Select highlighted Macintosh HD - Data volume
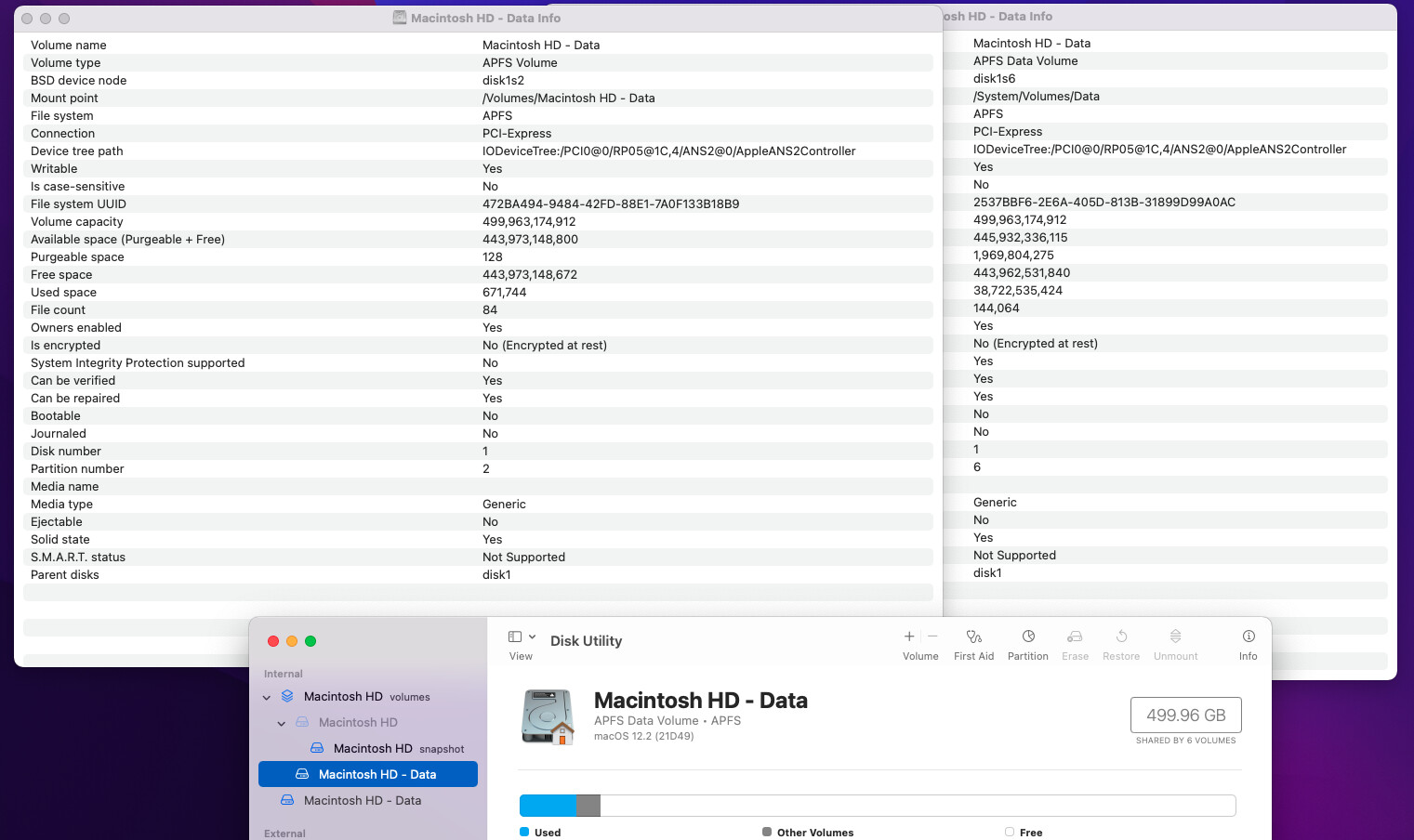The width and height of the screenshot is (1414, 840). (367, 774)
